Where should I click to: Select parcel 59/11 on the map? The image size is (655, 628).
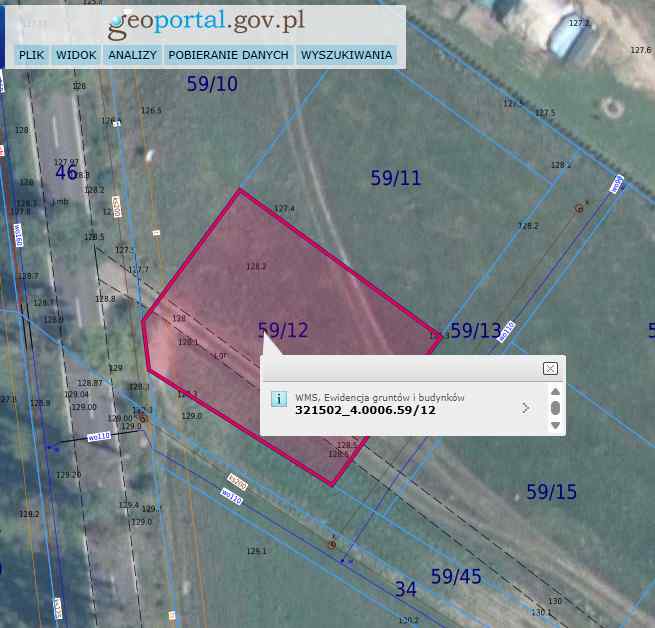[396, 178]
